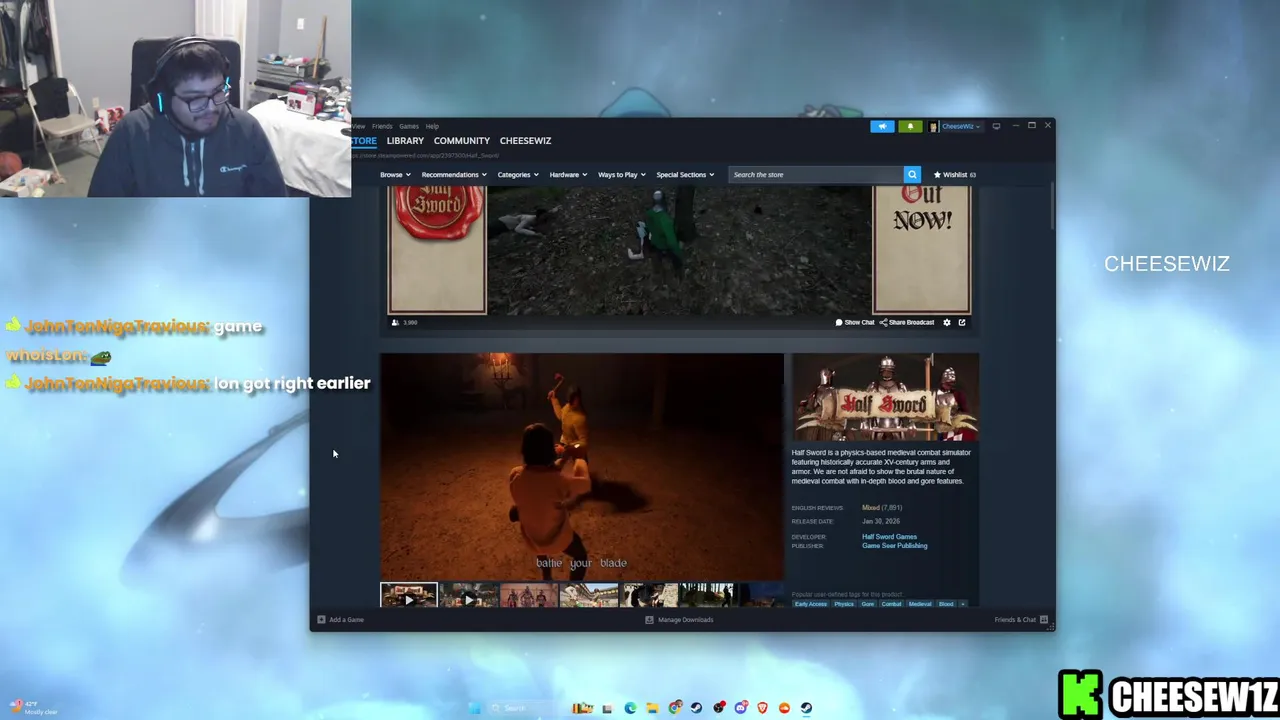The width and height of the screenshot is (1280, 720).
Task: Click the blue announcements megaphone button
Action: pyautogui.click(x=882, y=126)
